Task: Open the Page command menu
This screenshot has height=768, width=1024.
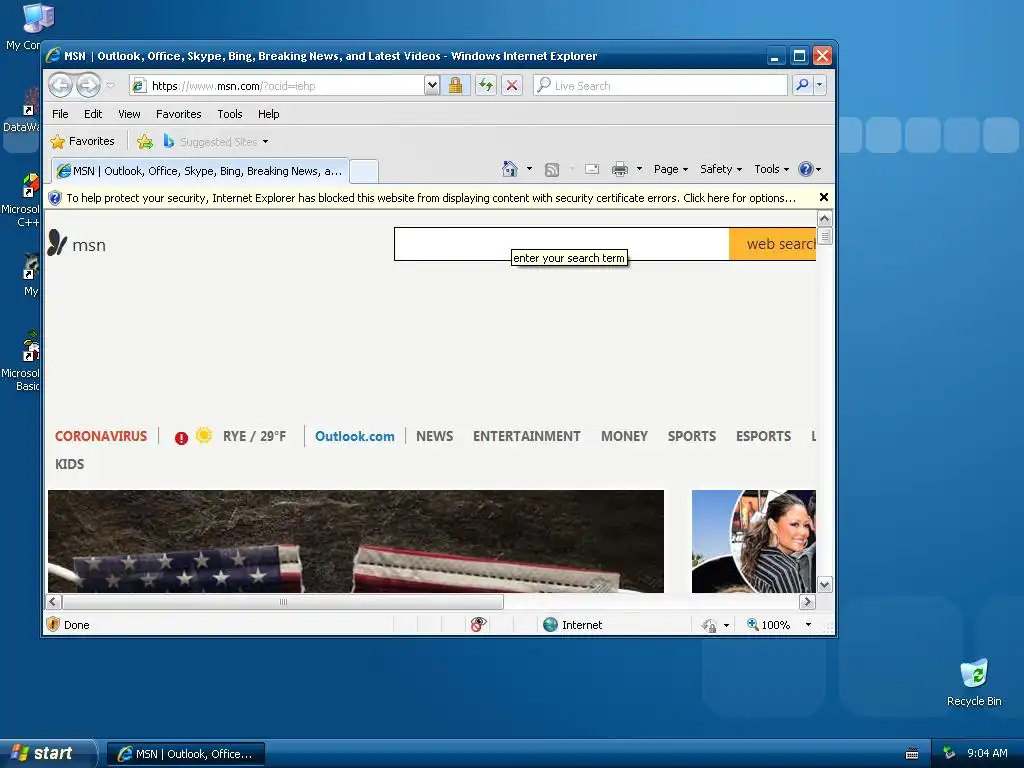Action: [x=671, y=169]
